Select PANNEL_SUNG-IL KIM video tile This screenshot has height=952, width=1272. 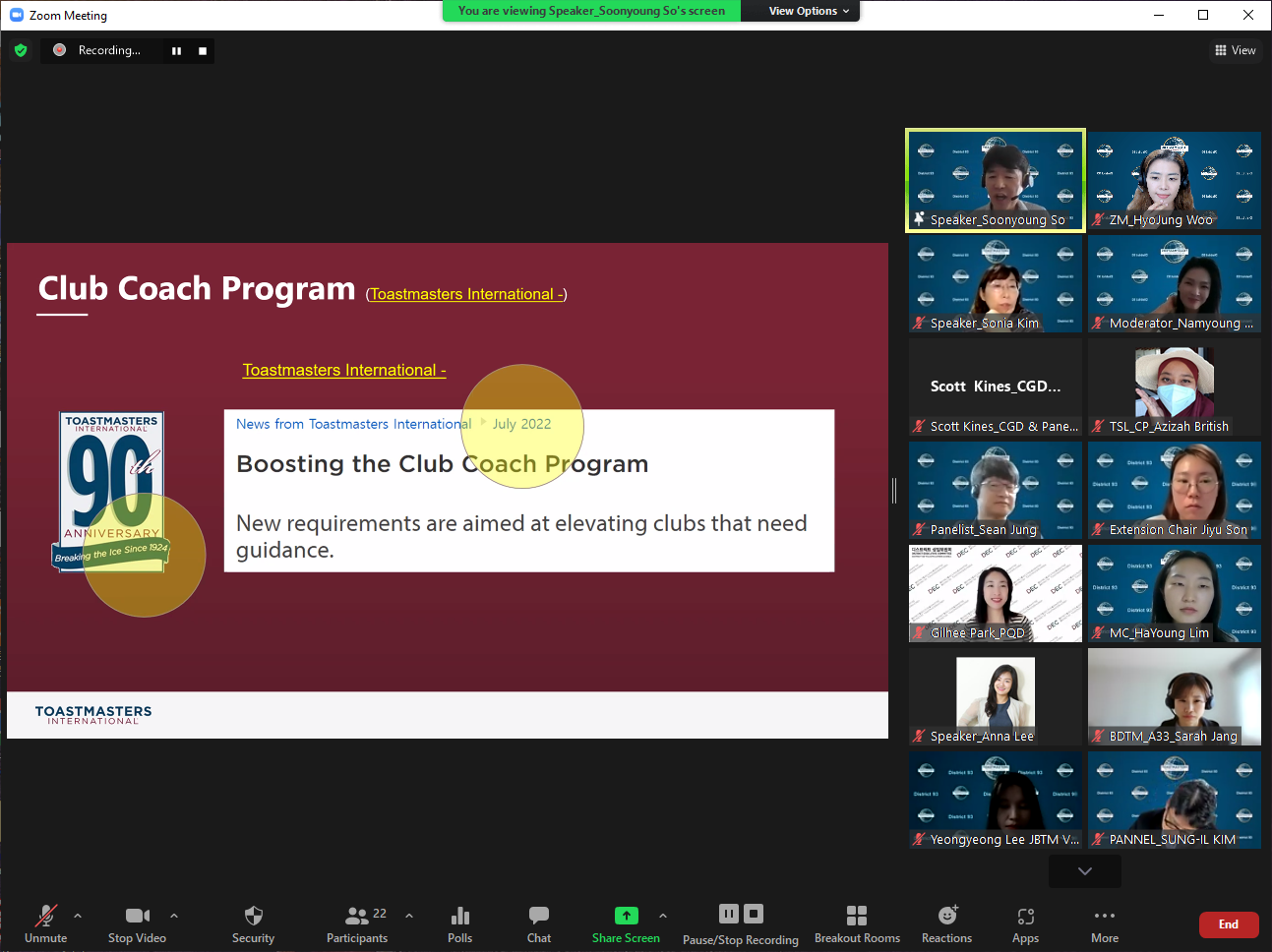tap(1175, 801)
